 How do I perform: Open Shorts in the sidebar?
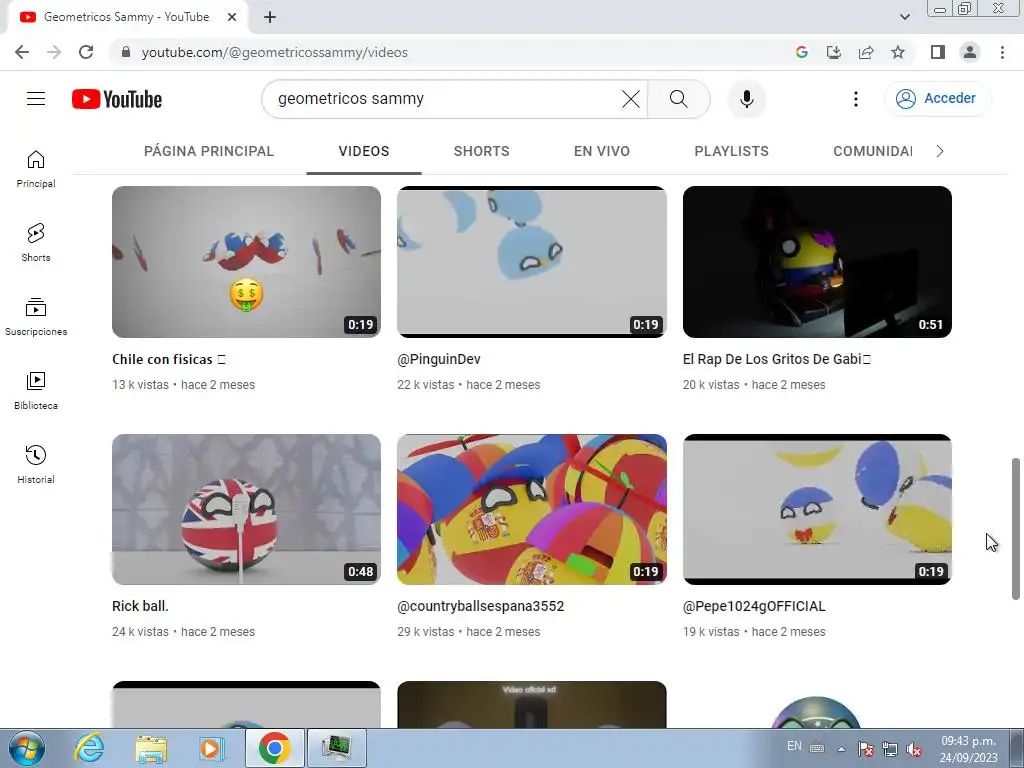(x=36, y=243)
